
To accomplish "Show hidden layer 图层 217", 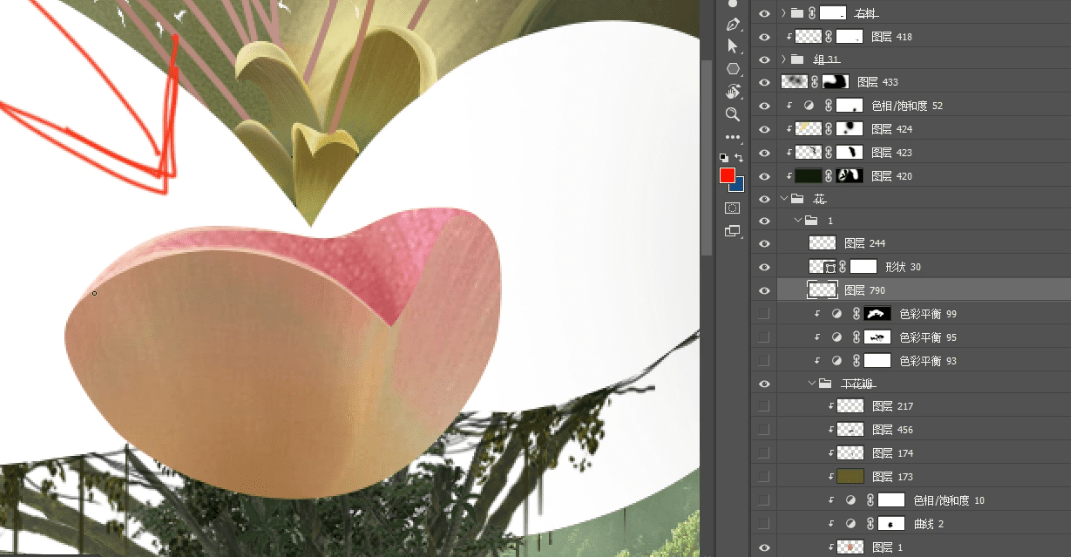I will 764,406.
